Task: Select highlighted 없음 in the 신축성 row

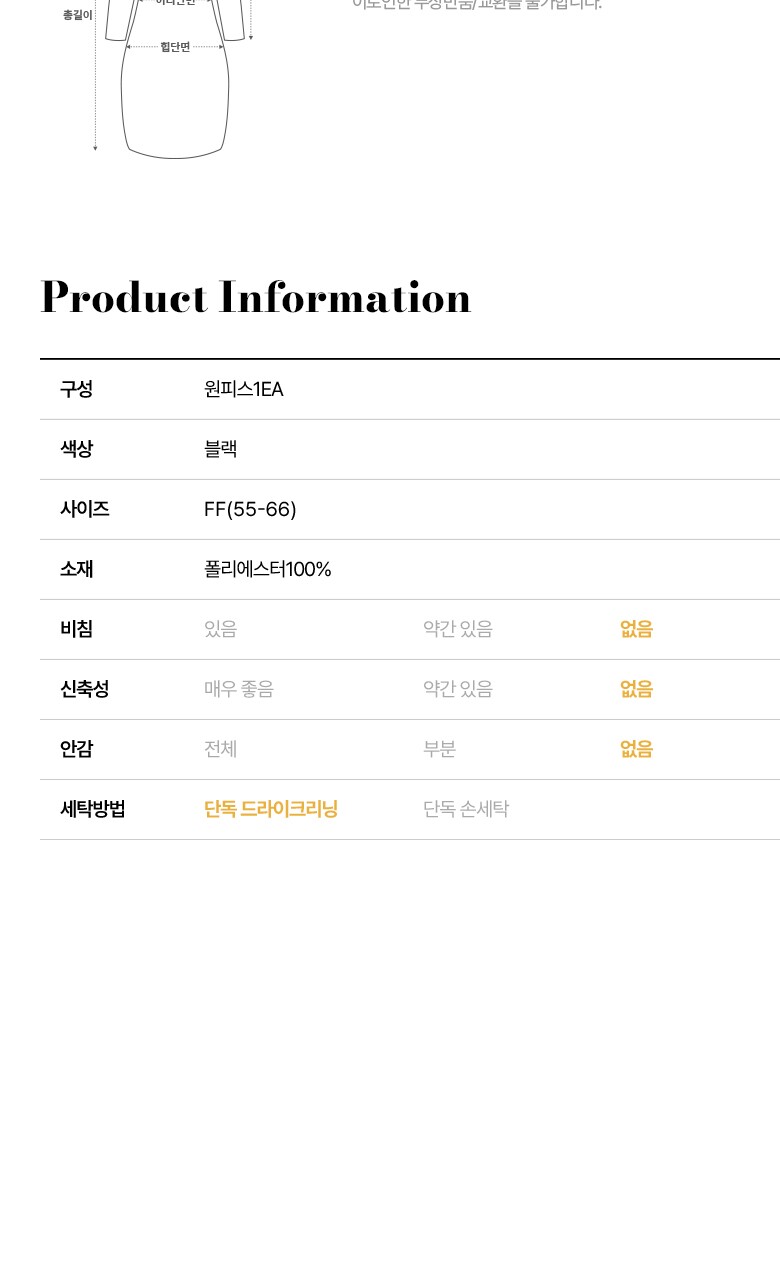Action: tap(636, 689)
